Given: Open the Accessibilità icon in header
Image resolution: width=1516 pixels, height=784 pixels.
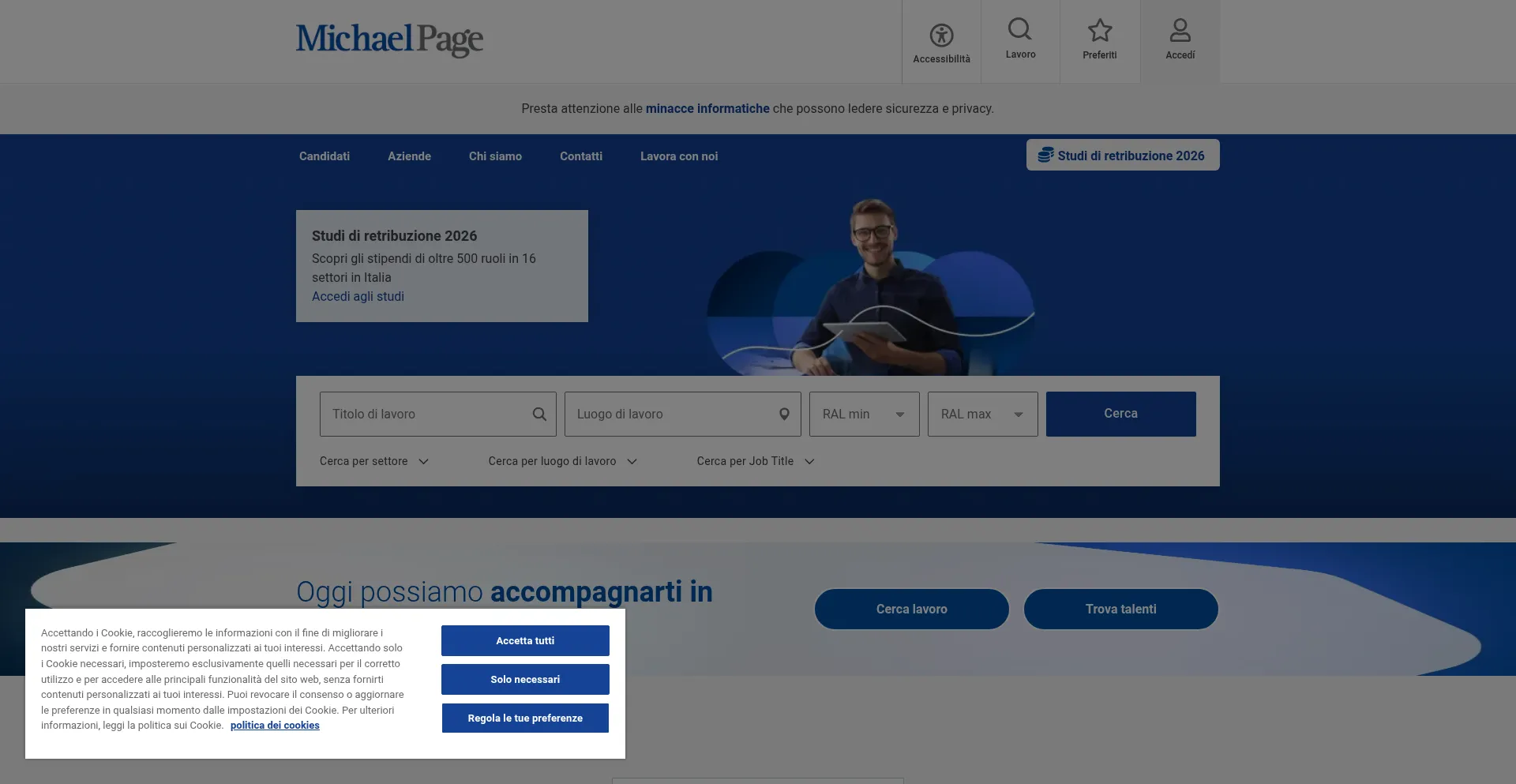Looking at the screenshot, I should [941, 36].
